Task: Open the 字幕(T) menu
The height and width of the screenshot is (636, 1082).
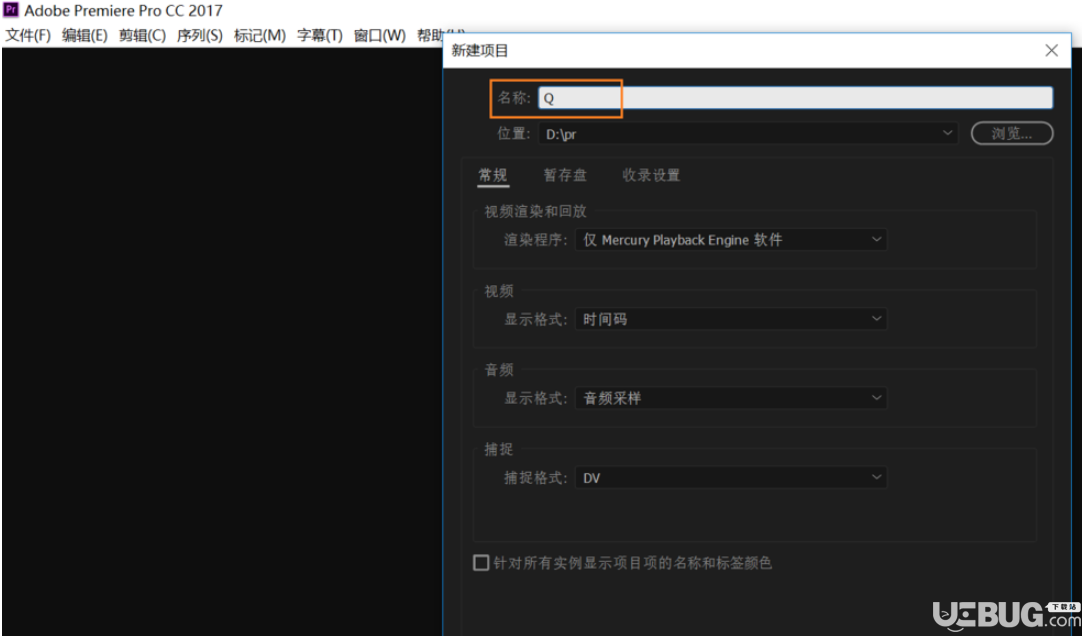Action: pos(319,35)
